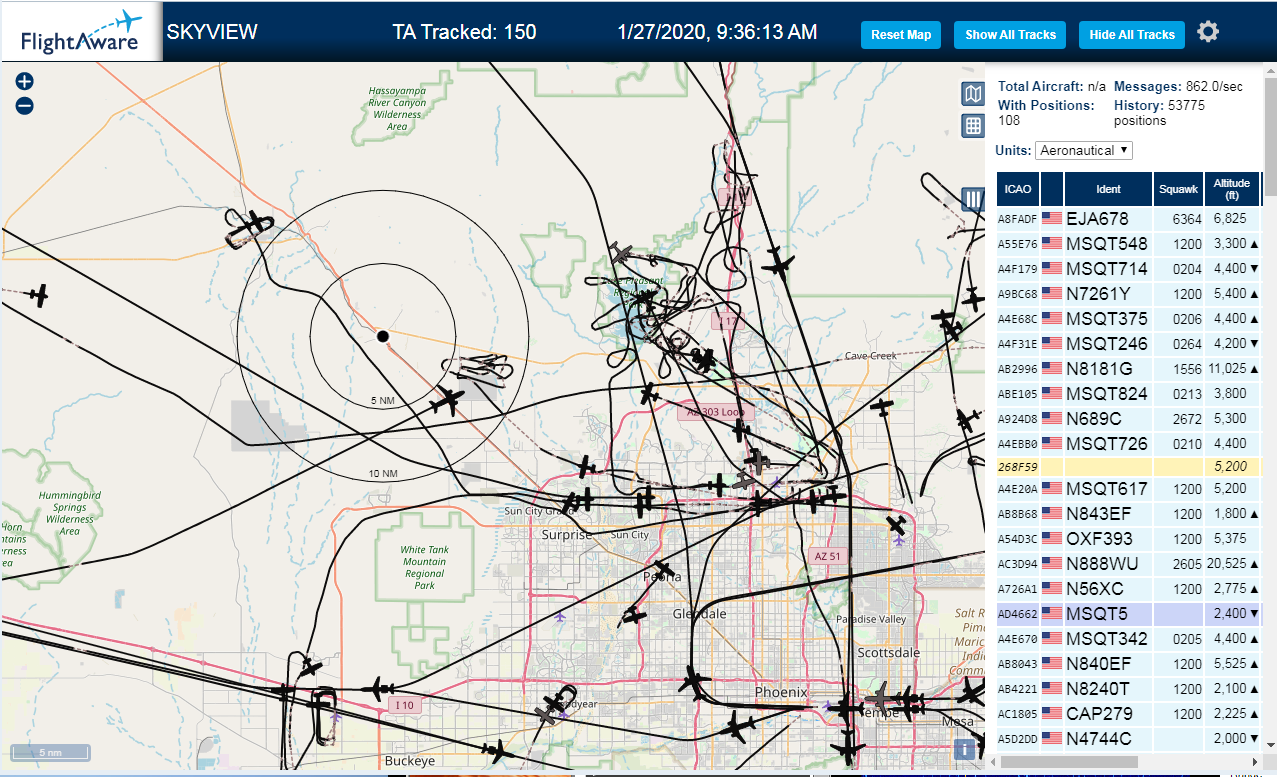Click the SKYVIEW title text
1277x777 pixels.
pyautogui.click(x=212, y=32)
